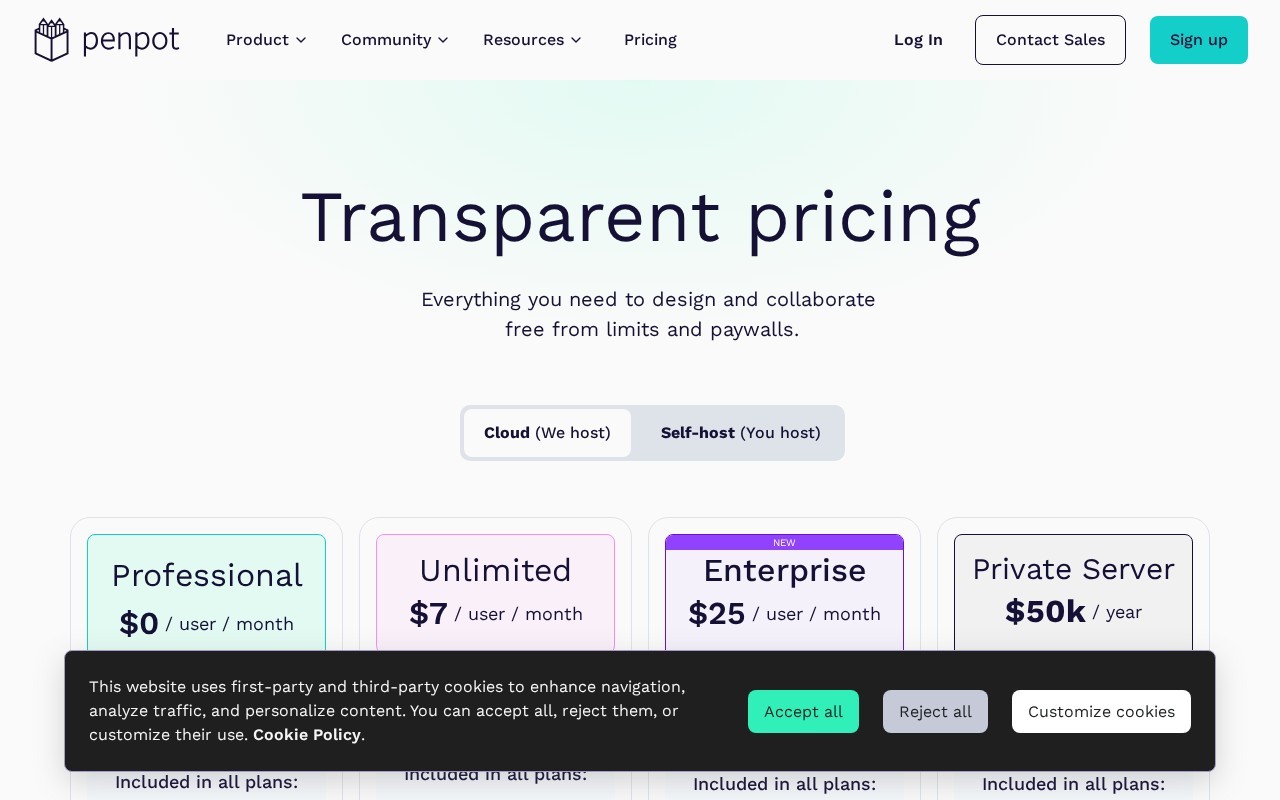Select the Cloud (We host) toggle option
1280x800 pixels.
547,433
